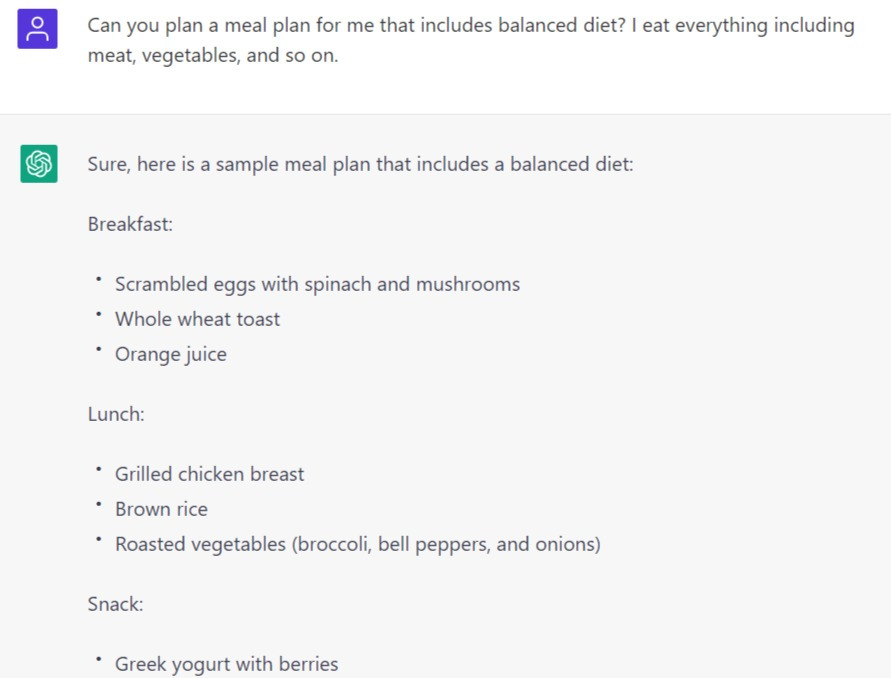Click the user's "Can you plan a meal plan" line
The width and height of the screenshot is (891, 678).
[x=470, y=25]
